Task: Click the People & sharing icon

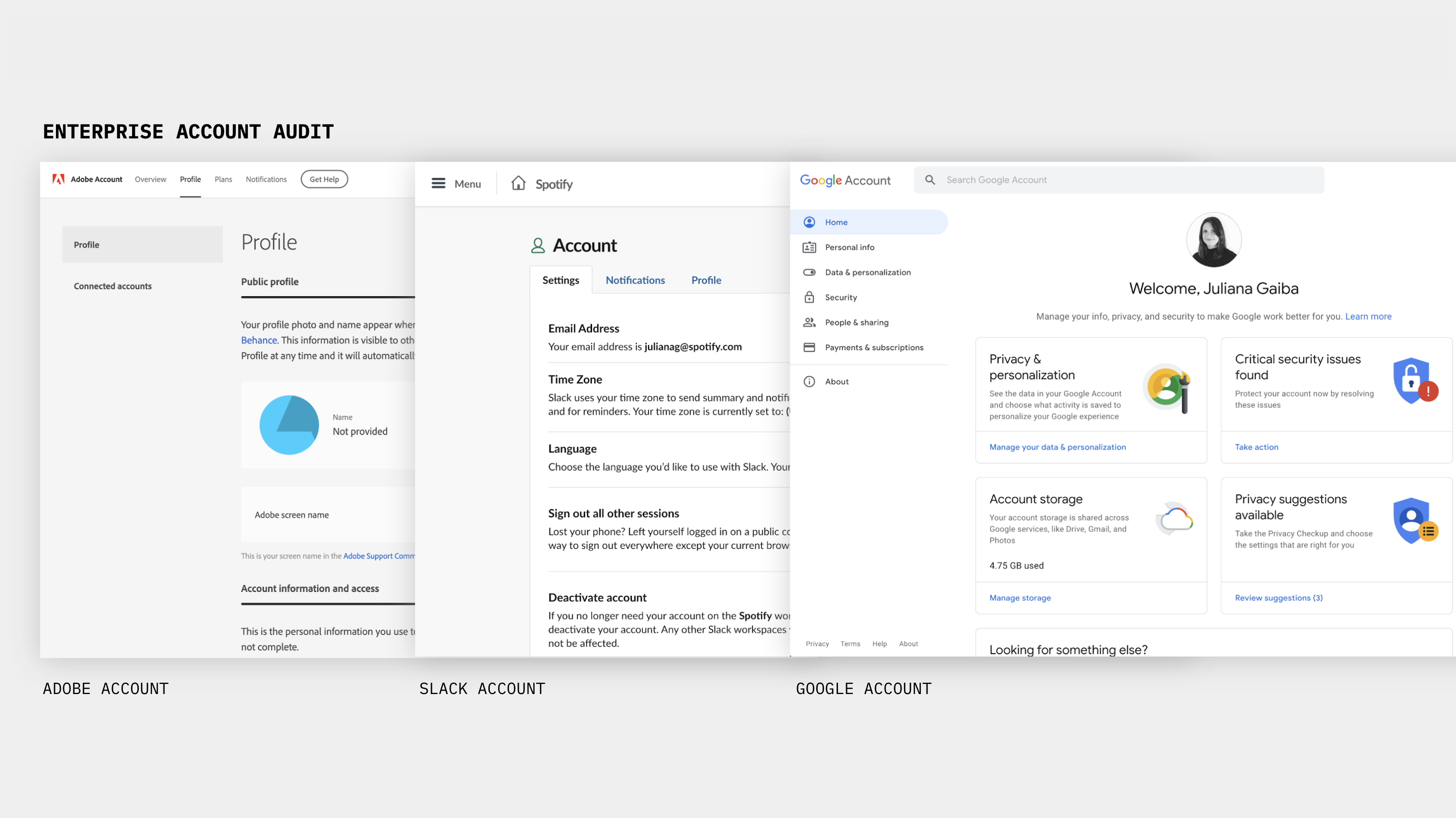Action: 809,322
